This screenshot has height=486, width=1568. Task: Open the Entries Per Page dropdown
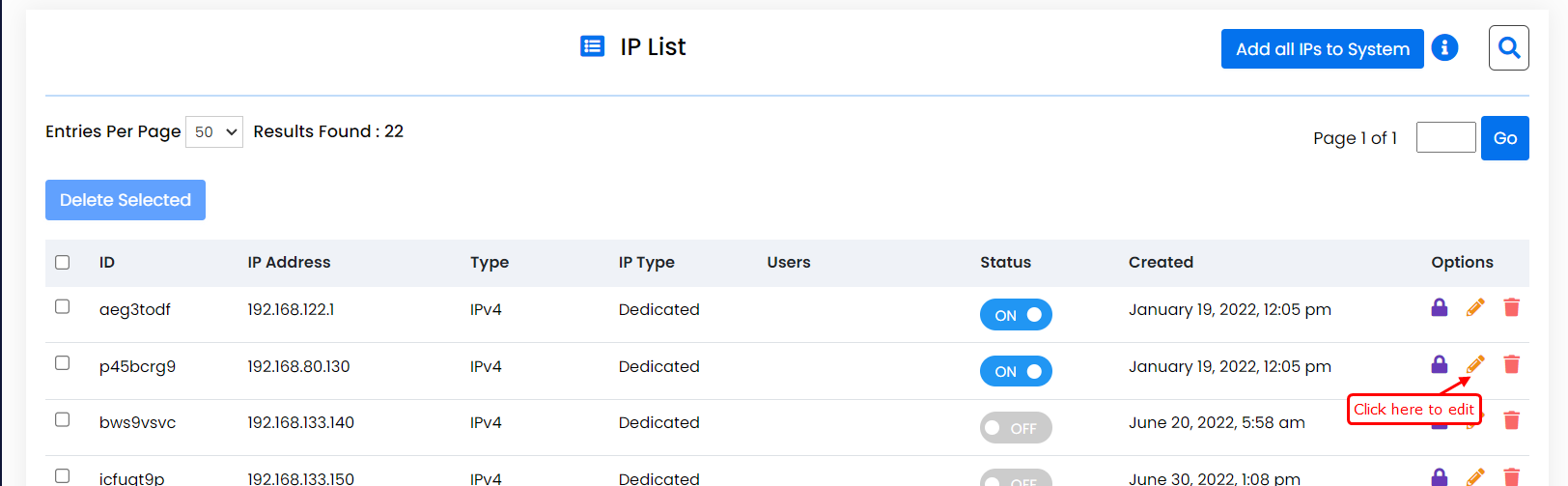(213, 132)
